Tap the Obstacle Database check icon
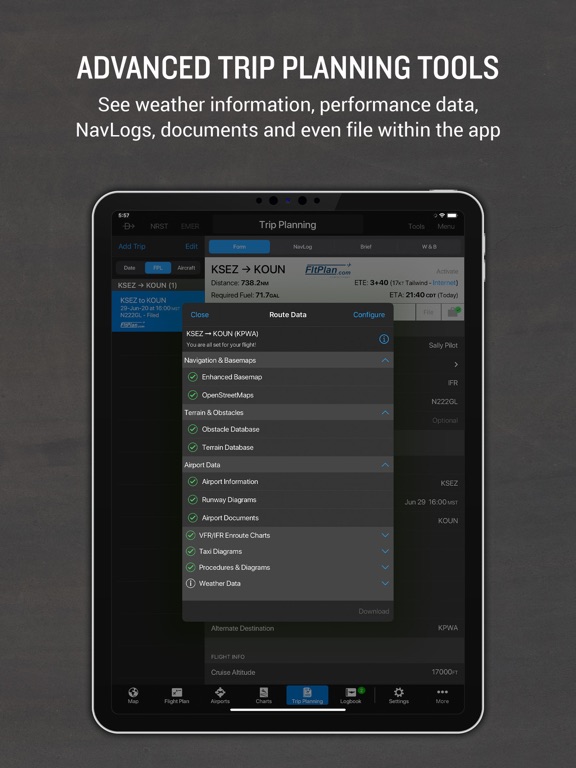 coord(192,429)
